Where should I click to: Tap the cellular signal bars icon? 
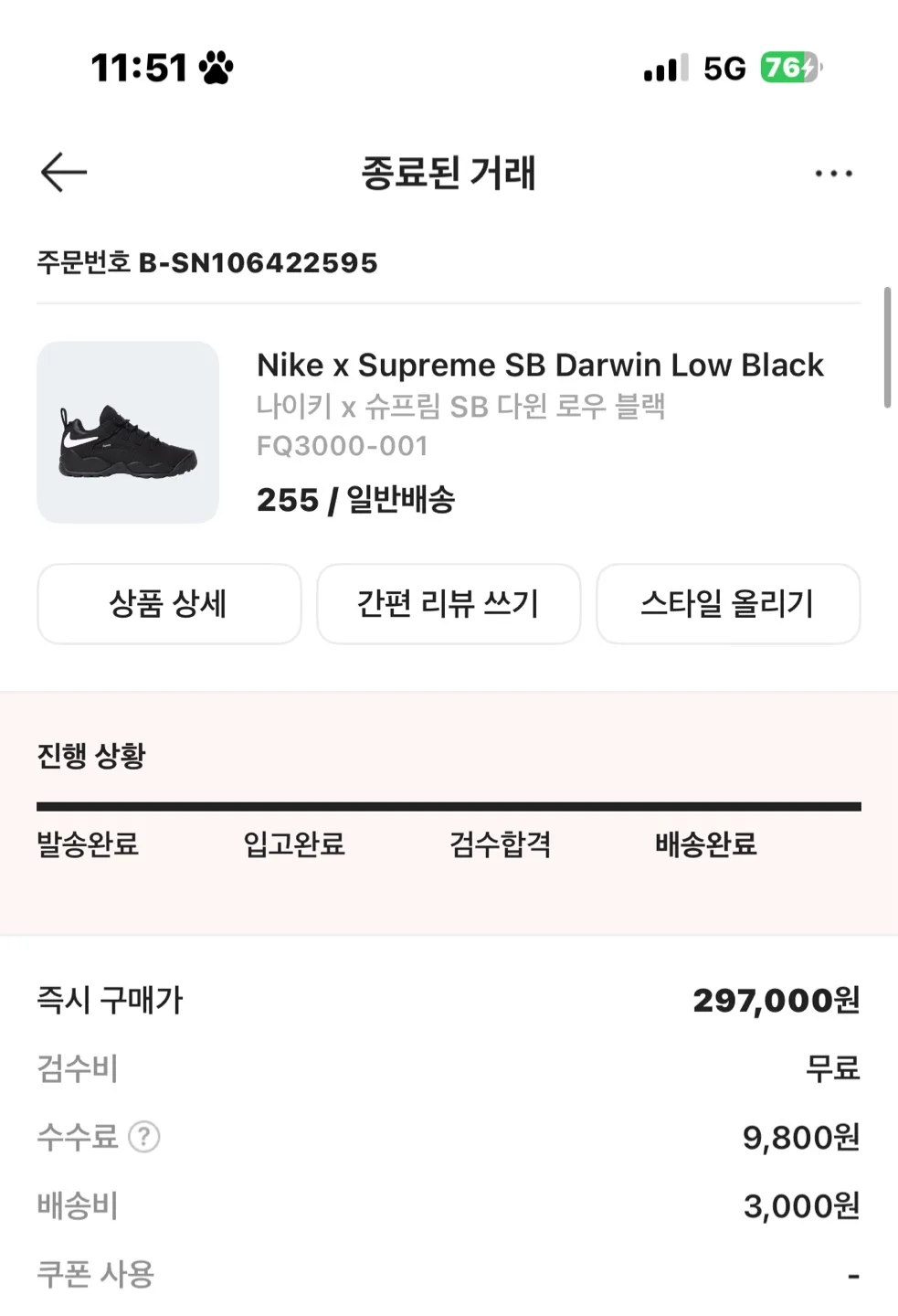click(x=665, y=69)
